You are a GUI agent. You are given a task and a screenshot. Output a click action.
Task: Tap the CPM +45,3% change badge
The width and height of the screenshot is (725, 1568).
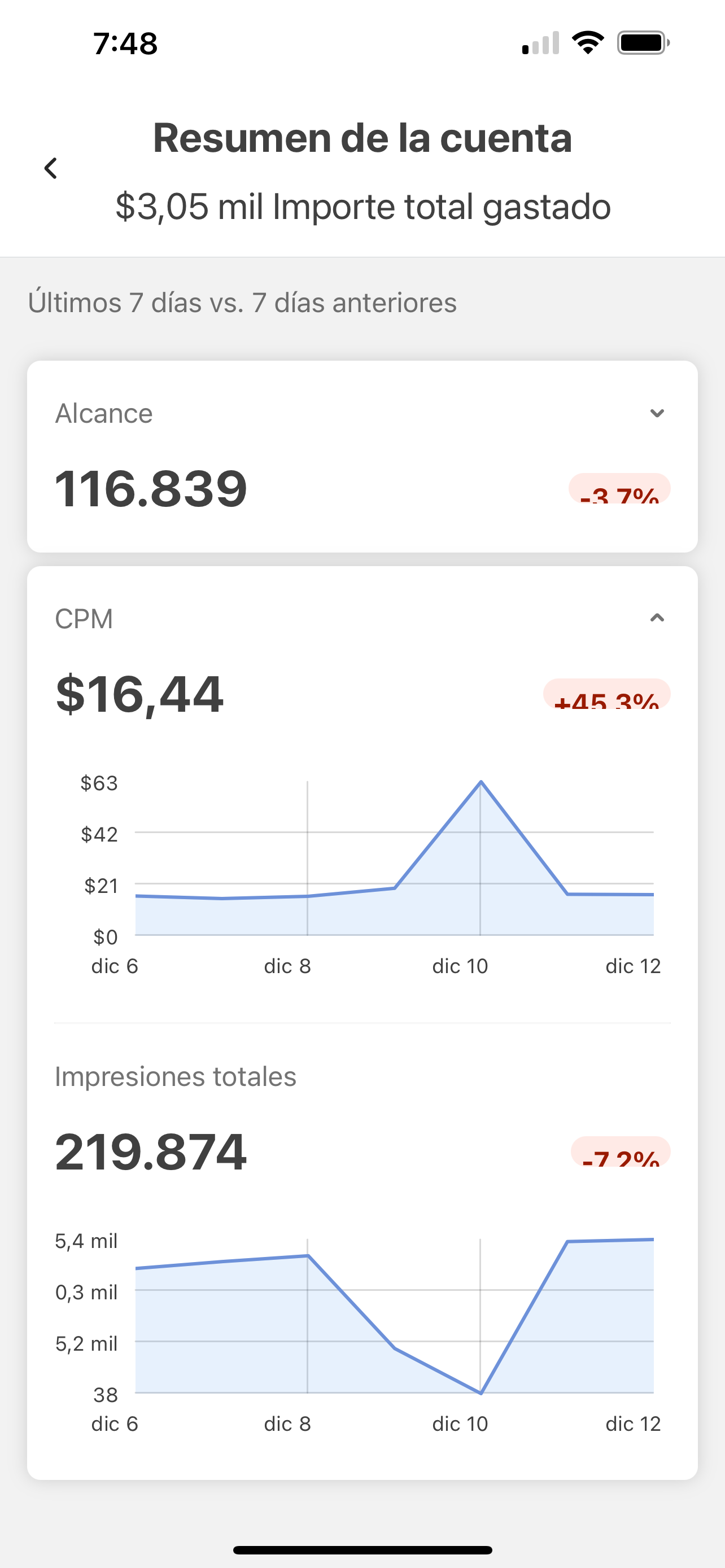tap(606, 694)
